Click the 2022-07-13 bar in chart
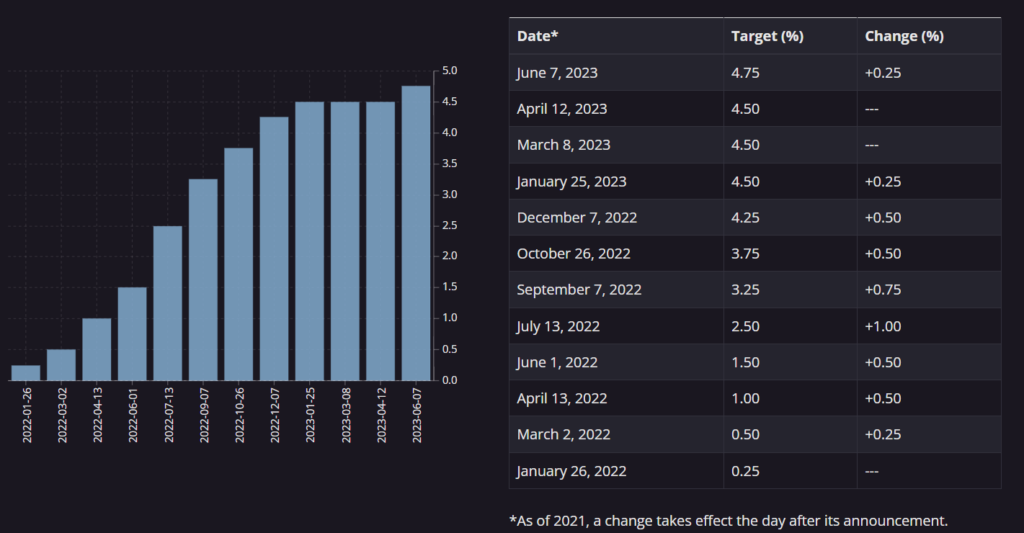1024x533 pixels. pyautogui.click(x=168, y=303)
